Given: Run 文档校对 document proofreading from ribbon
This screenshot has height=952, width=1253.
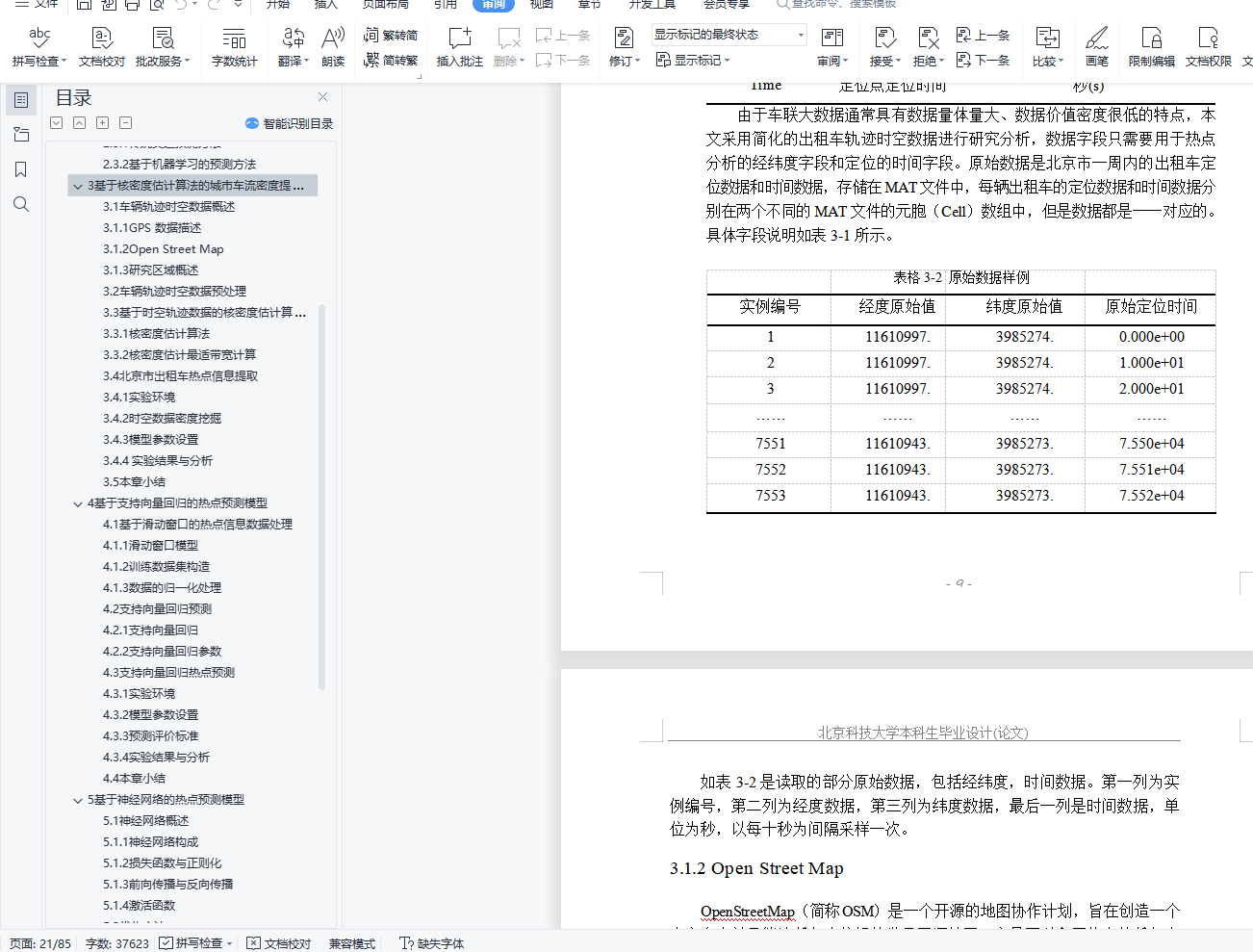Looking at the screenshot, I should click(x=102, y=46).
